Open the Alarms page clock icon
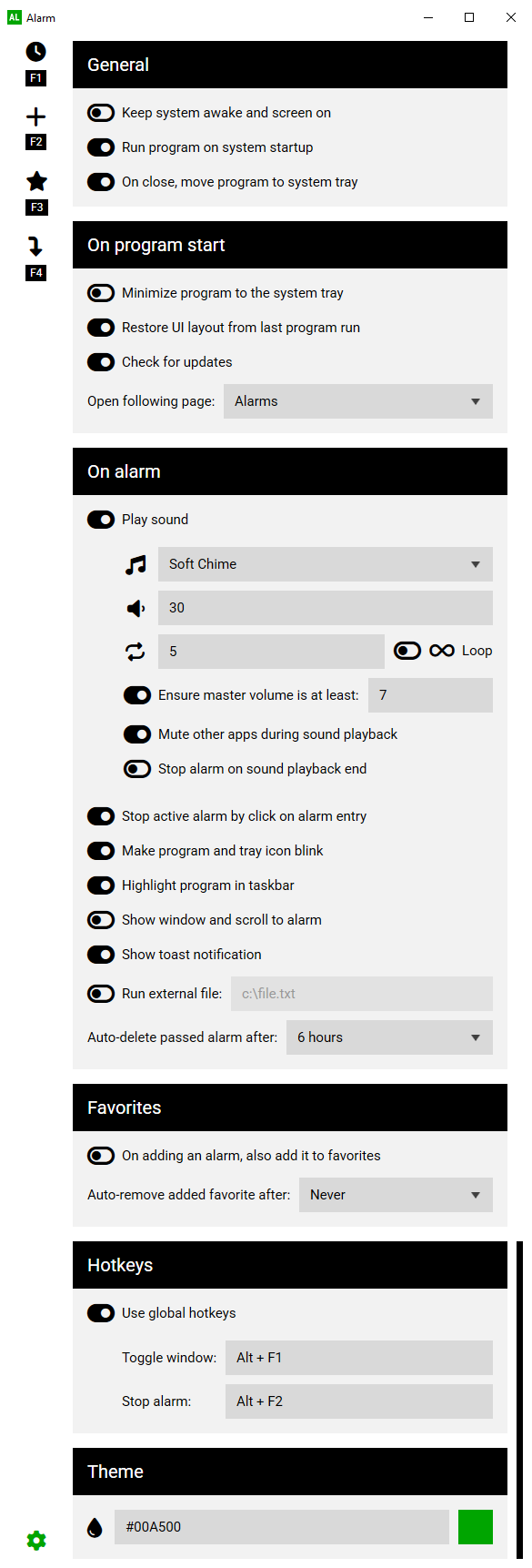This screenshot has height=1568, width=532. click(x=35, y=52)
